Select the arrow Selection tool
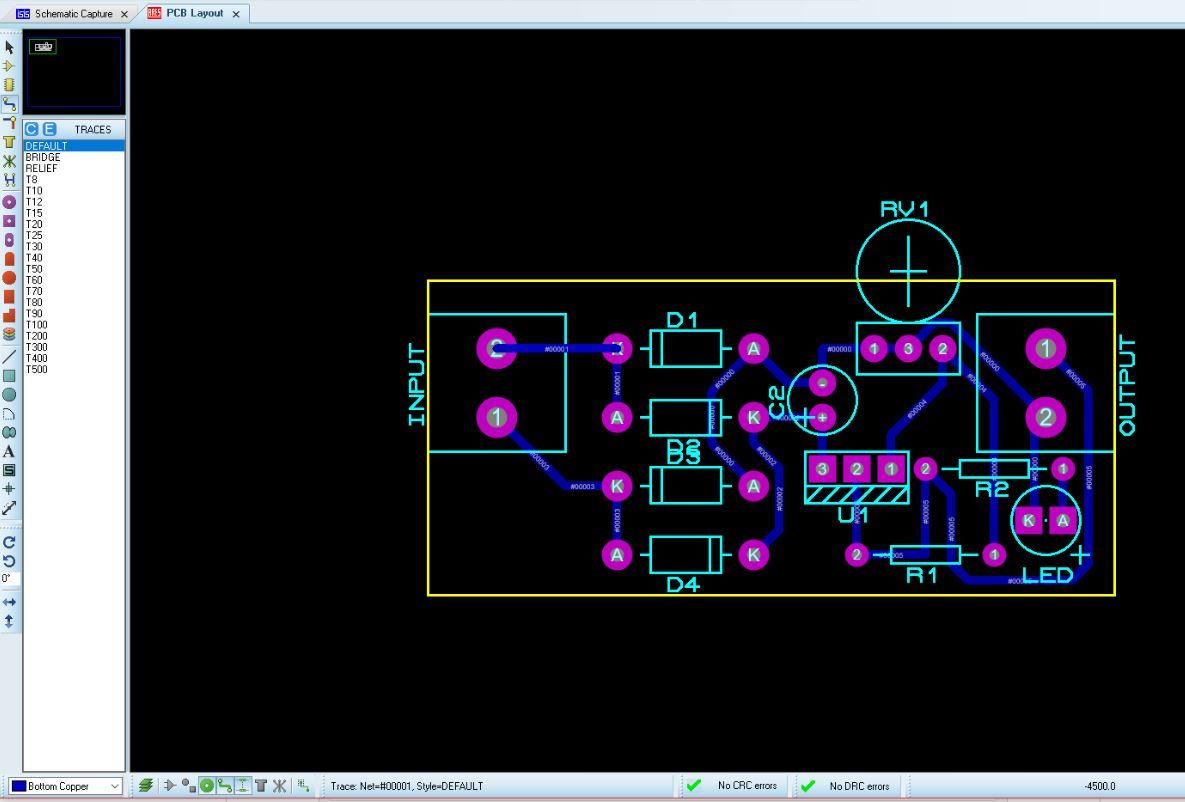The width and height of the screenshot is (1185, 802). pos(8,46)
